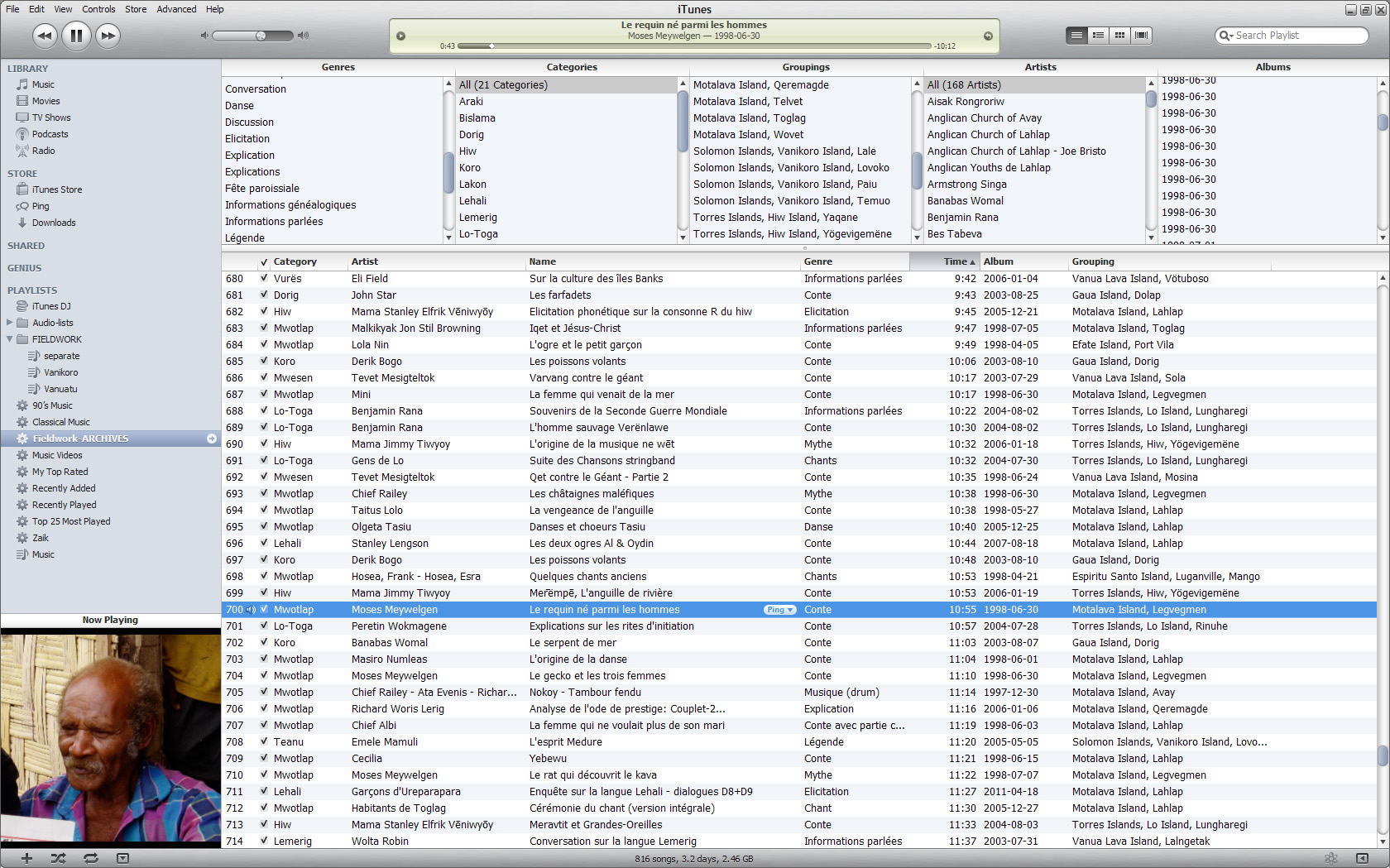Viewport: 1390px width, 868px height.
Task: Open the Ping dropdown on playing track
Action: click(779, 610)
